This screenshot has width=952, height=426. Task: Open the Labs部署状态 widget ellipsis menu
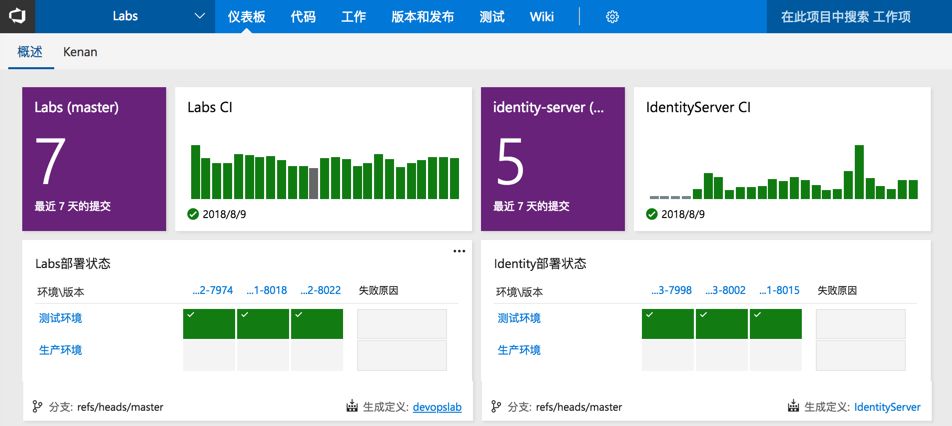point(459,251)
